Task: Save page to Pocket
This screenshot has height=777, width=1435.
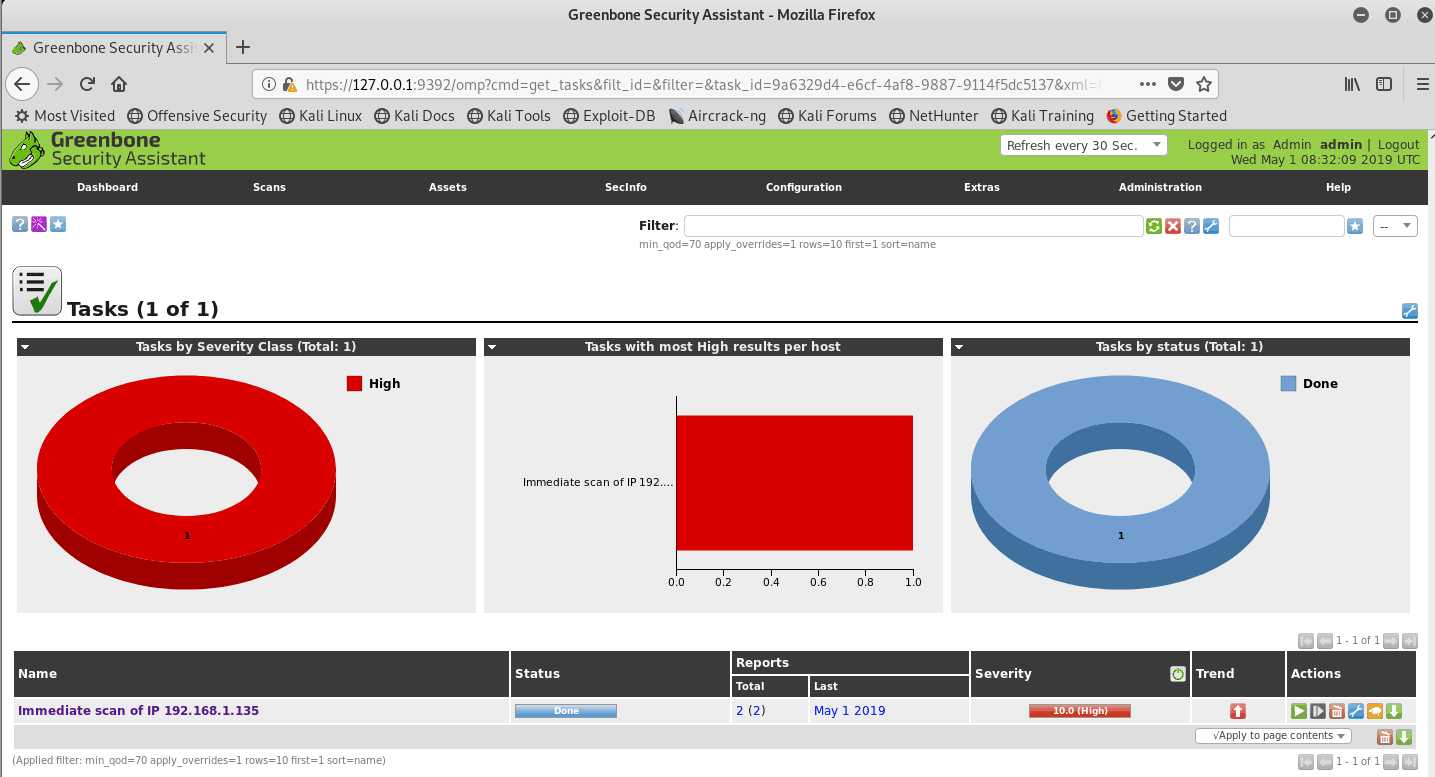Action: pyautogui.click(x=1176, y=84)
